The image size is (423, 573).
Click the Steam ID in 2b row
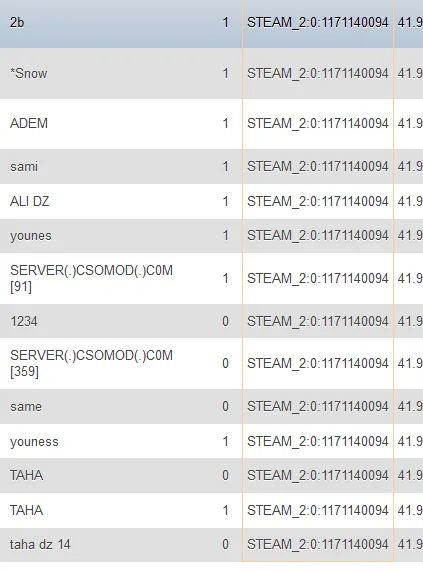pyautogui.click(x=318, y=23)
